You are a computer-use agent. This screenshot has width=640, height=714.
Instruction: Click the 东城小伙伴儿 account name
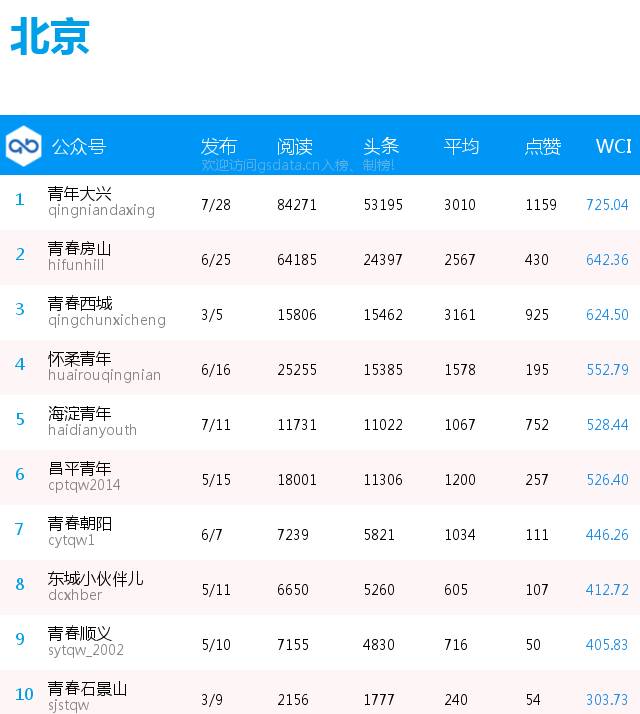coord(95,579)
